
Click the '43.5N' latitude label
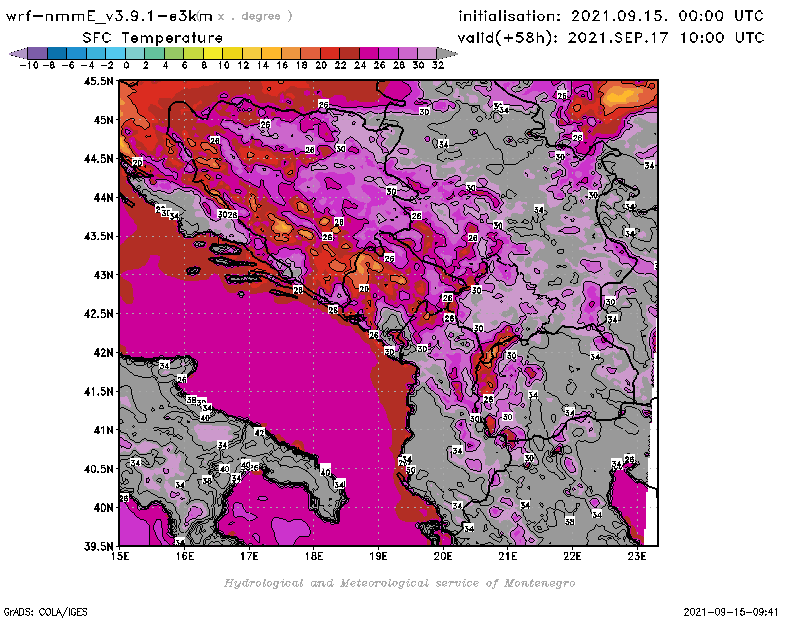pyautogui.click(x=98, y=236)
